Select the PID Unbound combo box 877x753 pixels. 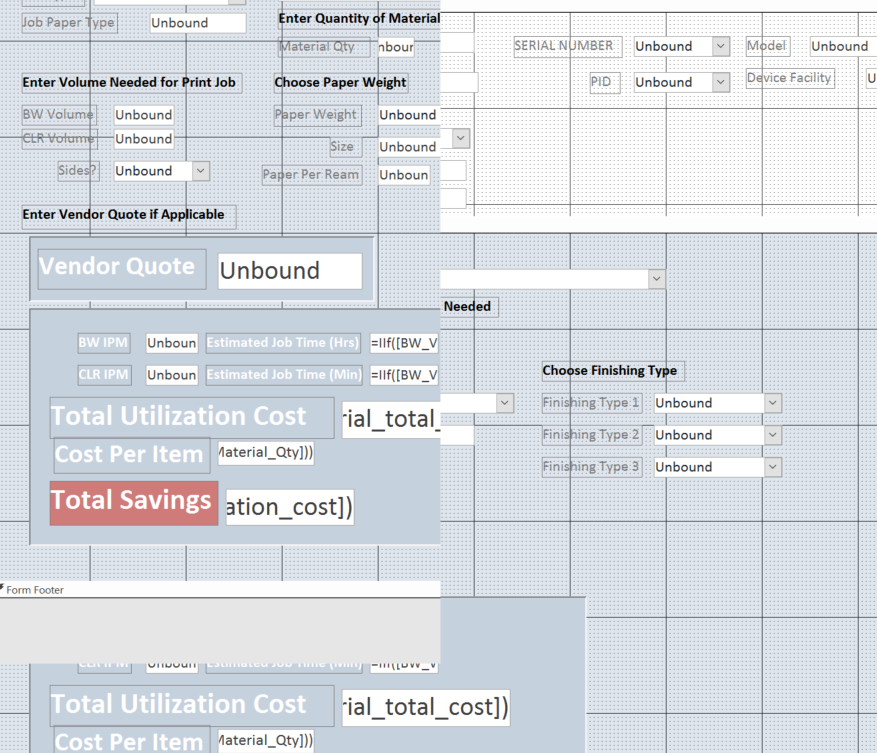pos(682,82)
